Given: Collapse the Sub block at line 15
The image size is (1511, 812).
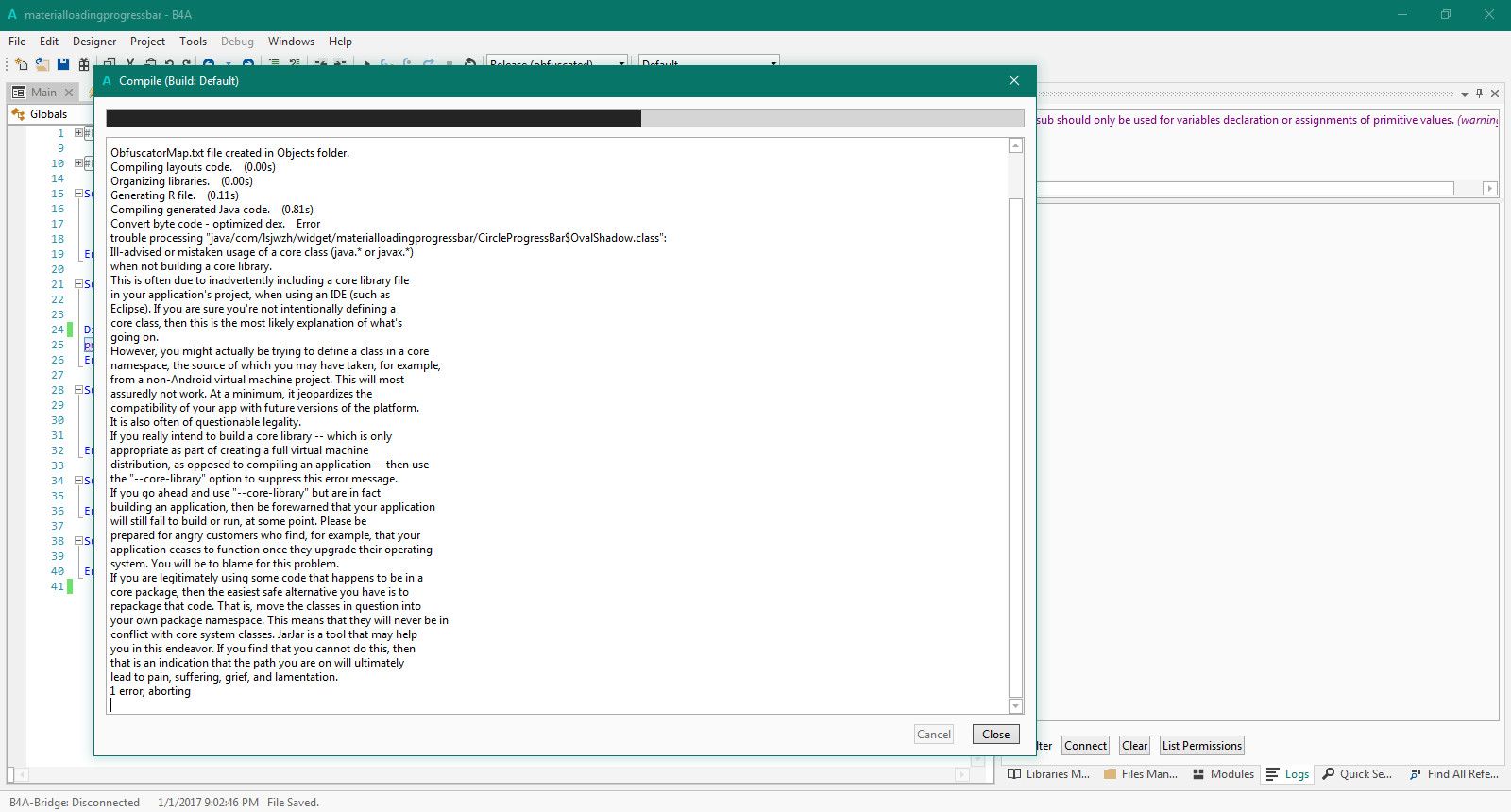Looking at the screenshot, I should pyautogui.click(x=79, y=194).
